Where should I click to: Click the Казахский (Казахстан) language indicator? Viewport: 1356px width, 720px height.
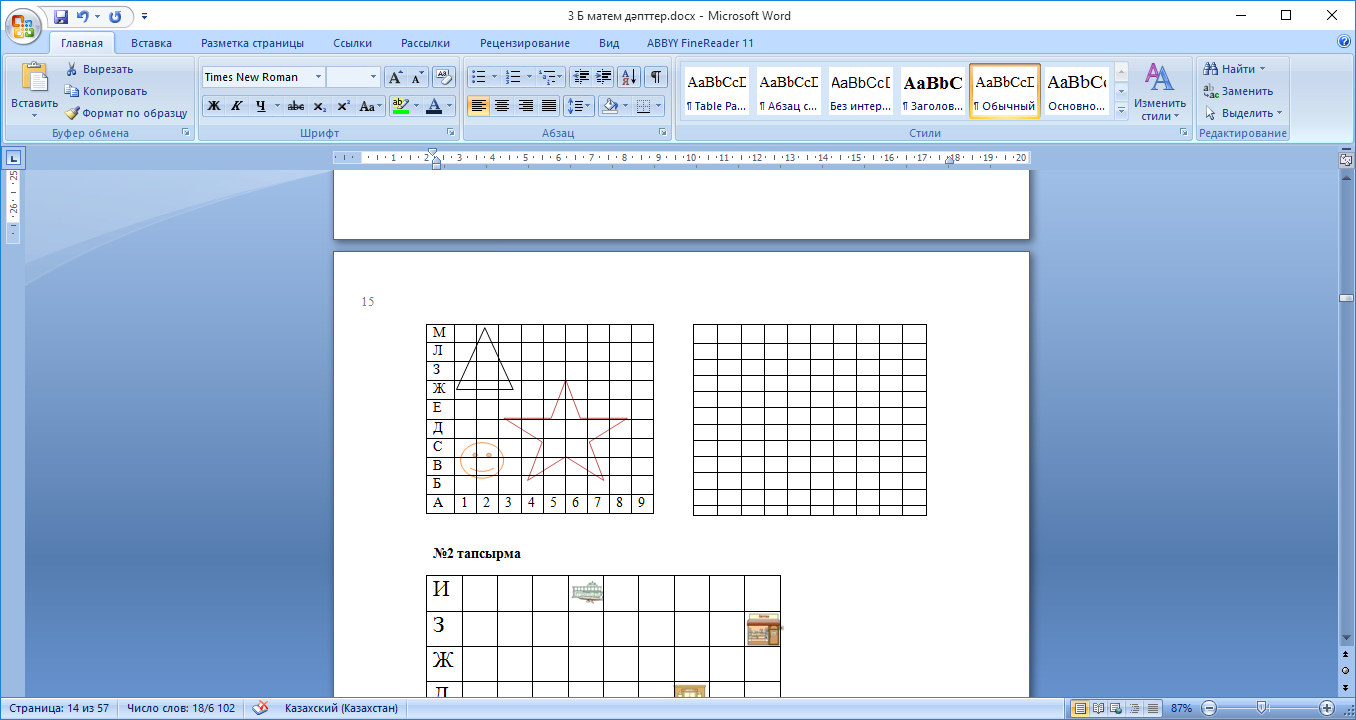pyautogui.click(x=341, y=708)
